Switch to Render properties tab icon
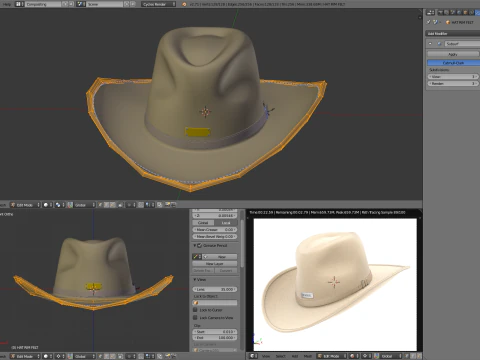 click(x=441, y=12)
